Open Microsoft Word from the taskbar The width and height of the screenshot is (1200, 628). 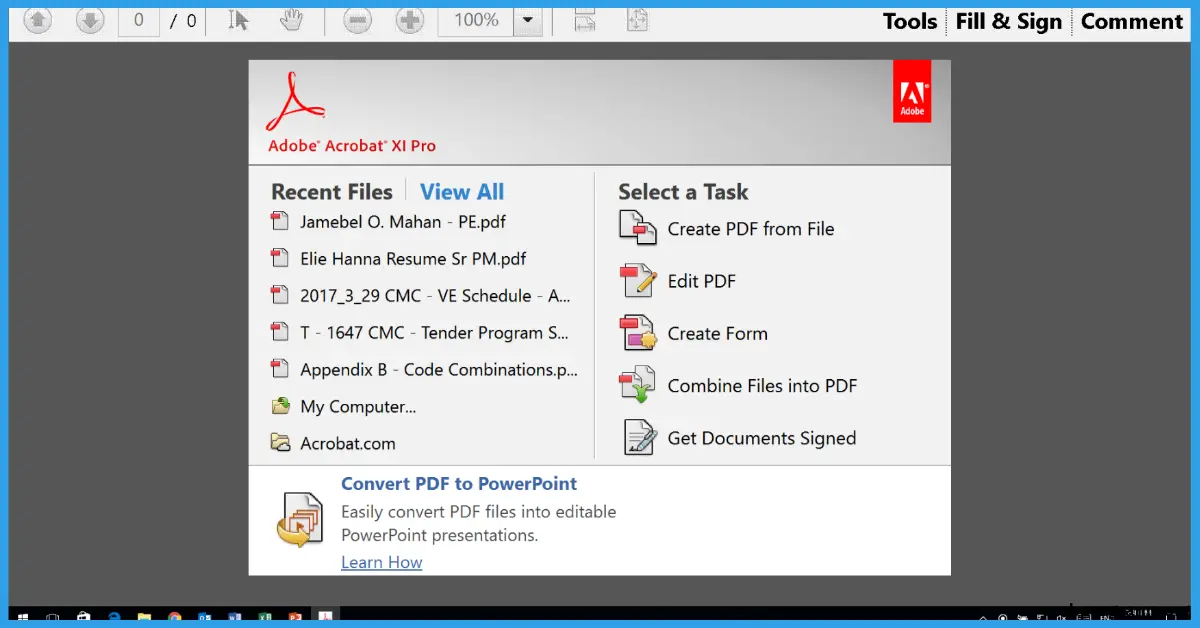234,617
